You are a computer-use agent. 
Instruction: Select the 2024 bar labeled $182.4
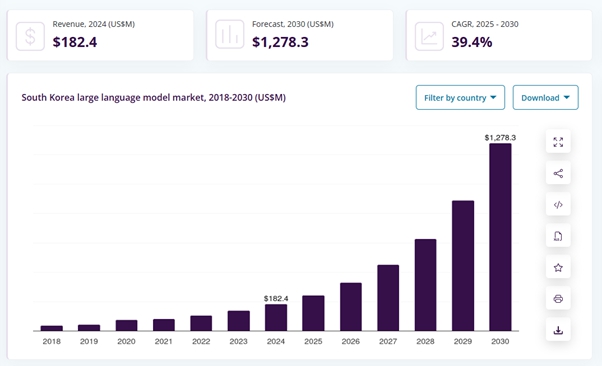276,317
